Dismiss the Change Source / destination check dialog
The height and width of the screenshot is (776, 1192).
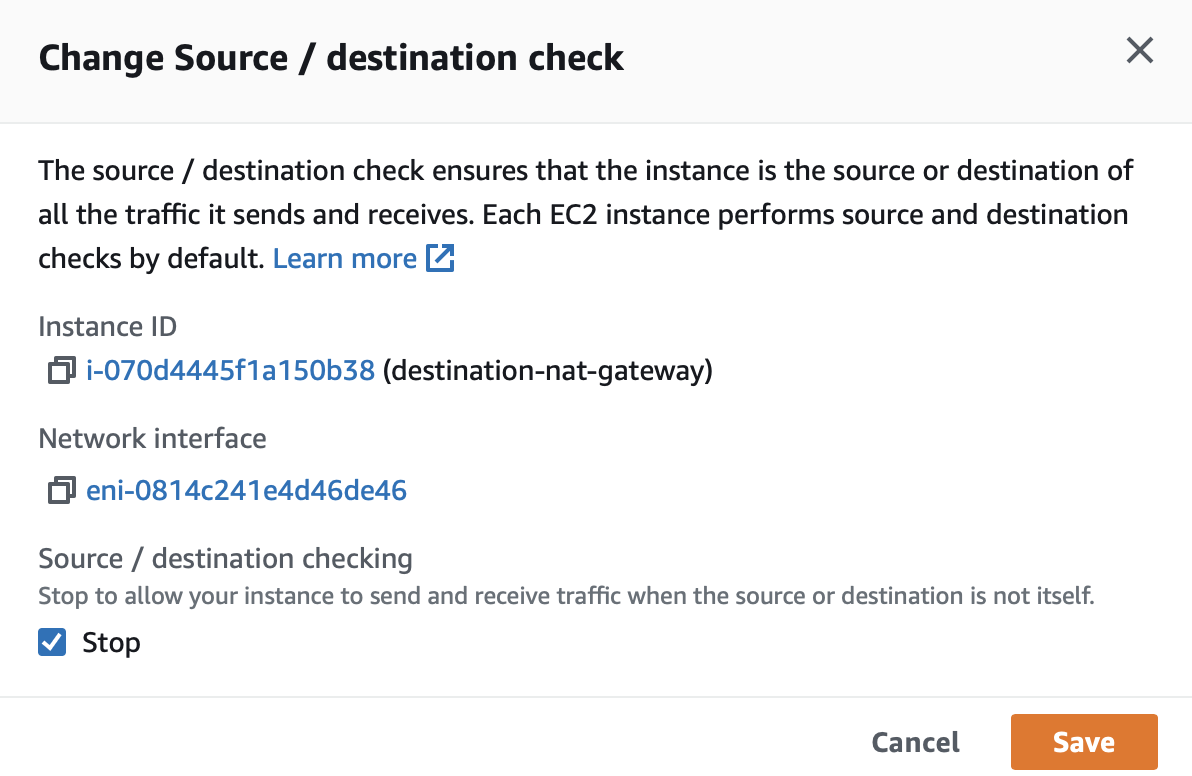point(1139,50)
